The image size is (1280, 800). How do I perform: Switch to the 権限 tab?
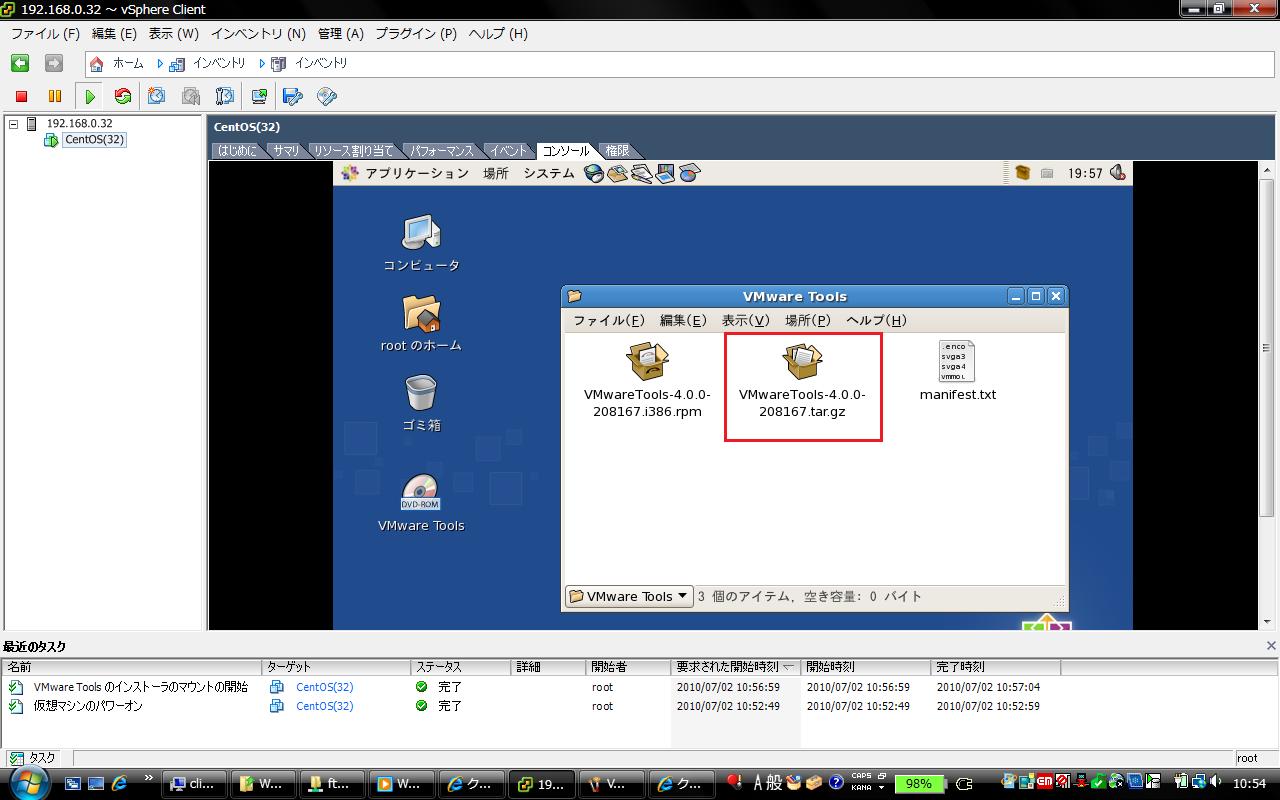(617, 151)
